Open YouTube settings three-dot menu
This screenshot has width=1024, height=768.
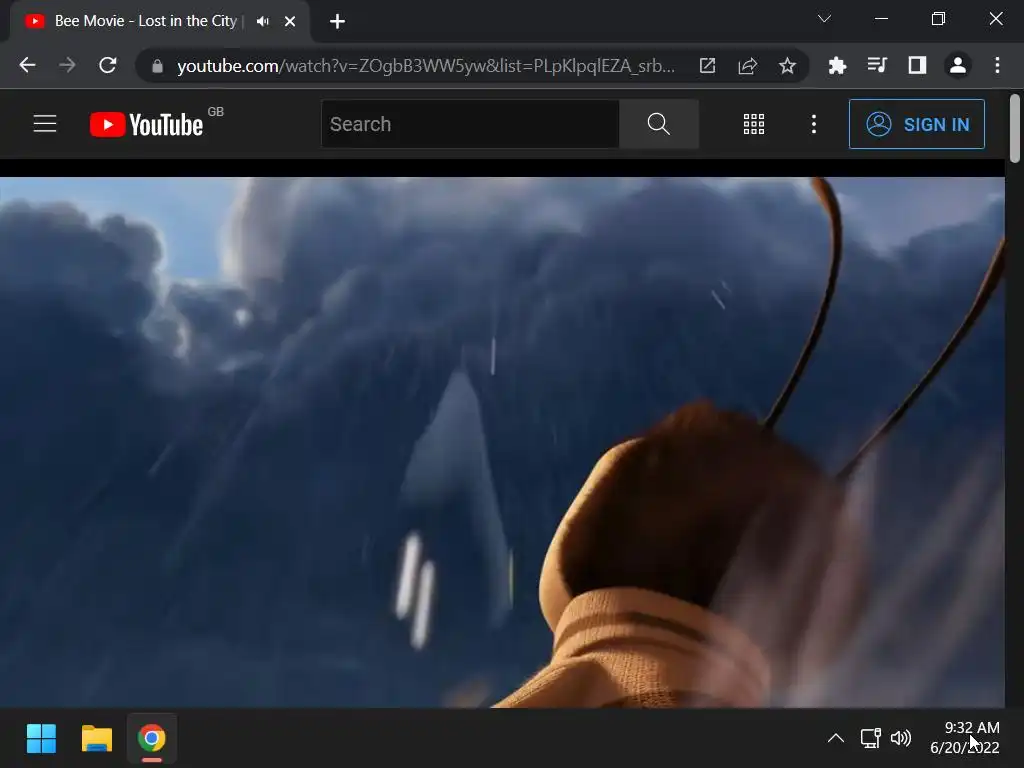(x=814, y=124)
